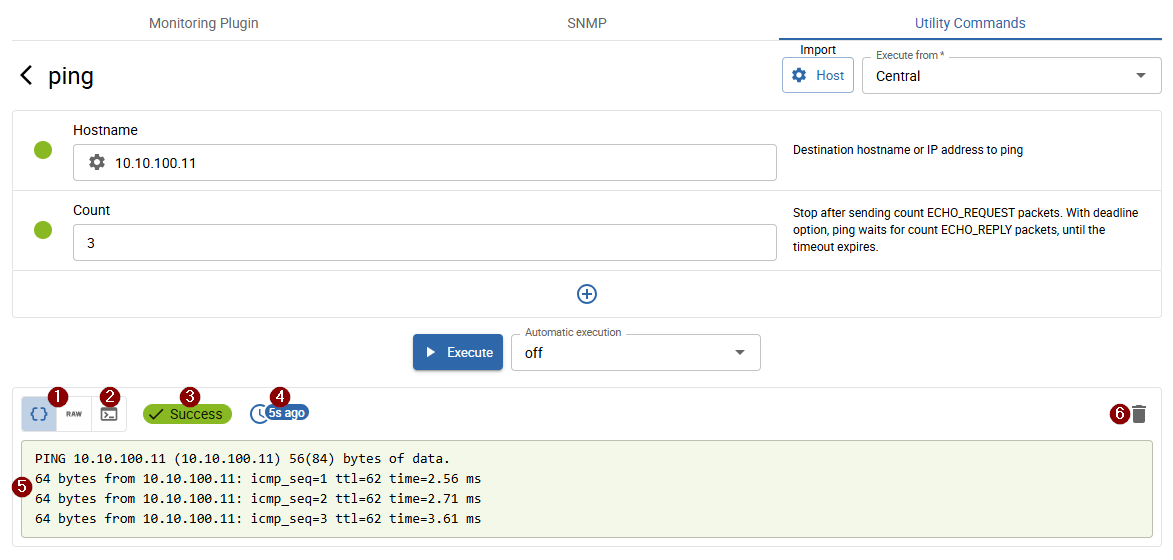1173x560 pixels.
Task: Toggle the green status dot beside Count
Action: (x=43, y=230)
